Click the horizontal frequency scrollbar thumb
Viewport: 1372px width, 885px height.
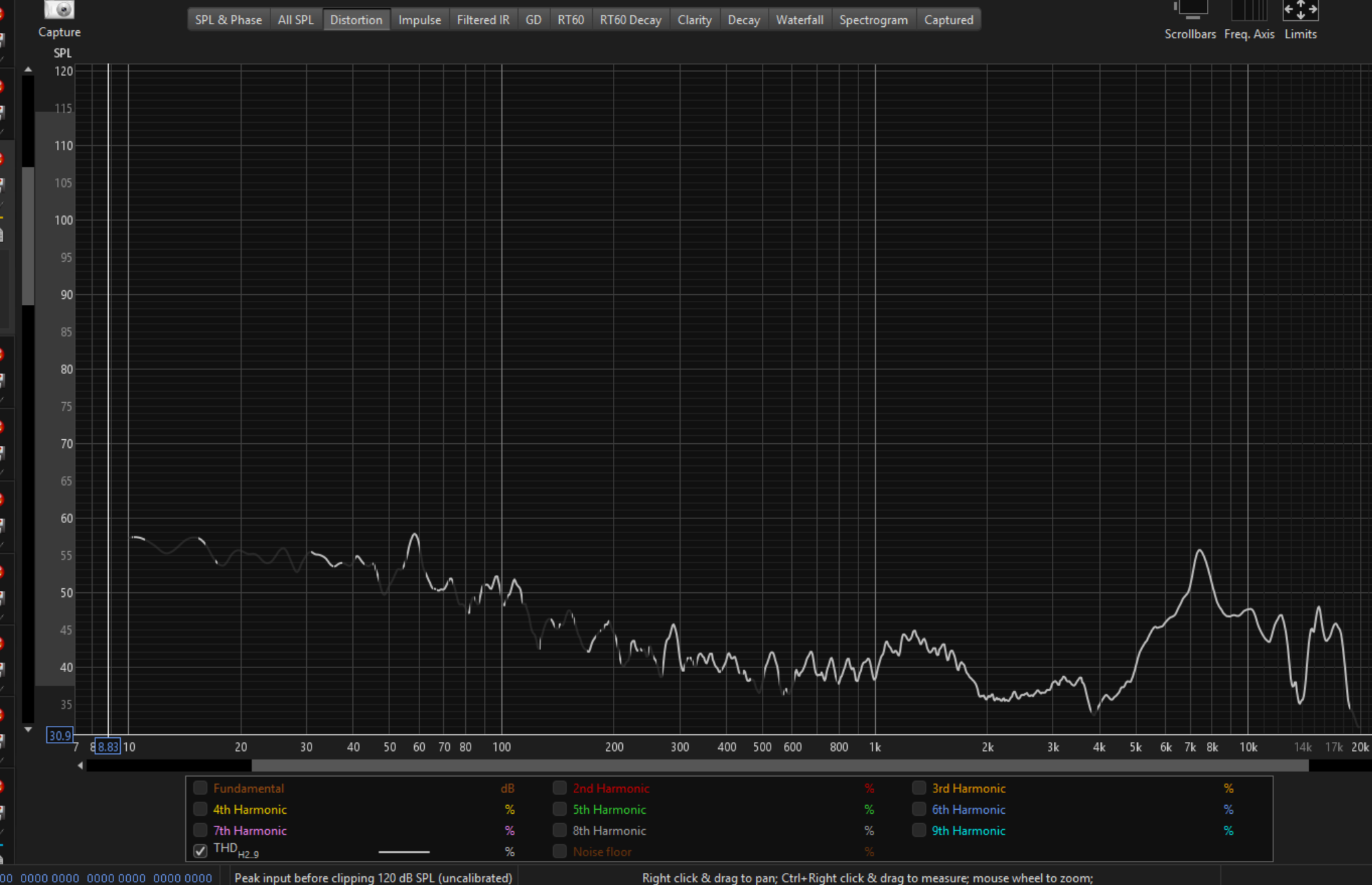pyautogui.click(x=780, y=765)
